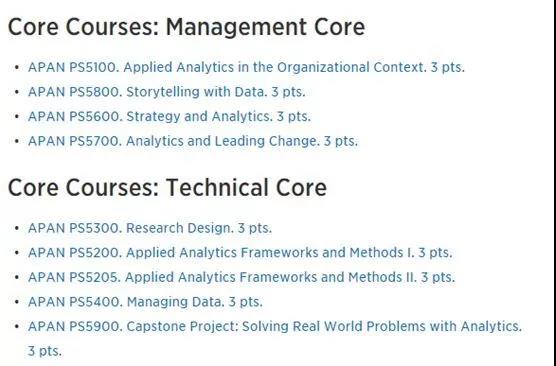This screenshot has width=556, height=366.
Task: Click the Core Courses: Technical Core heading
Action: tap(167, 188)
